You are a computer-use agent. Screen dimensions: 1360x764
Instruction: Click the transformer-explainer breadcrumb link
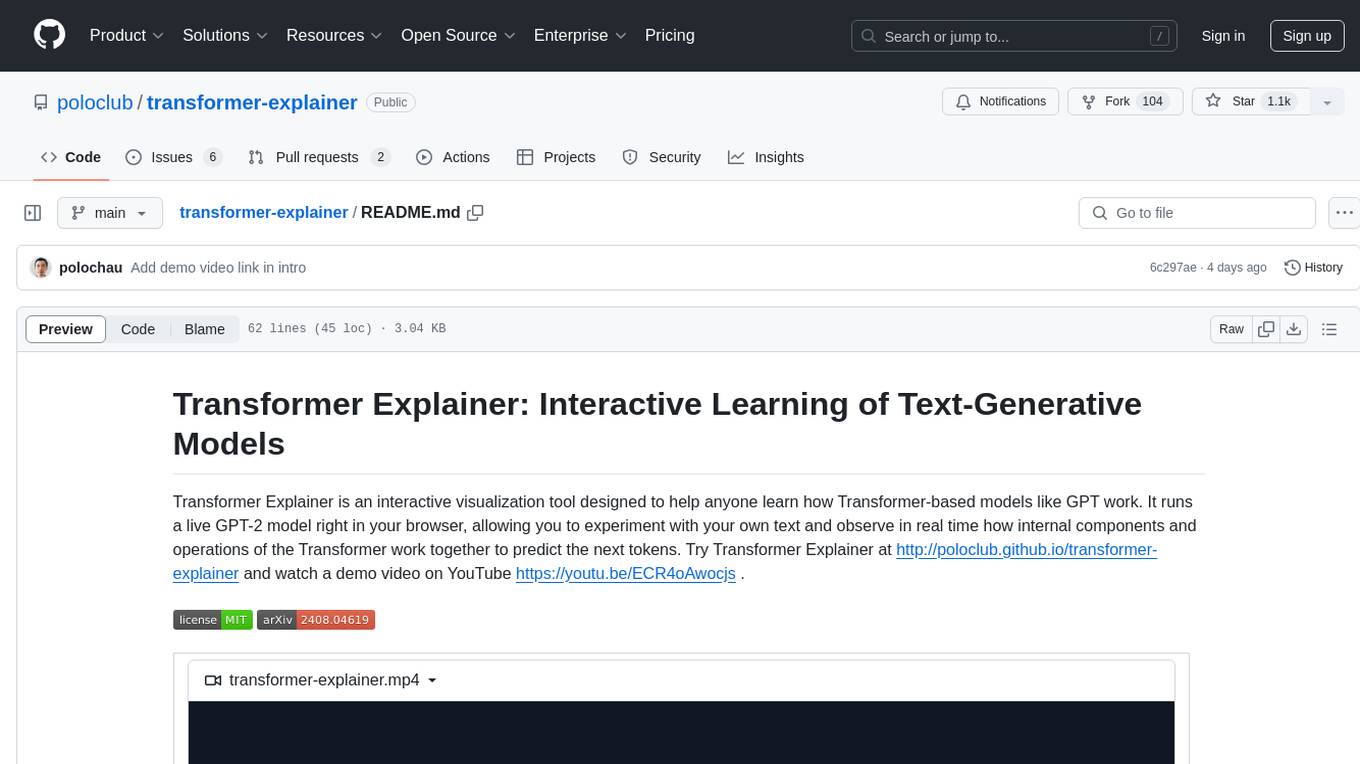coord(263,212)
